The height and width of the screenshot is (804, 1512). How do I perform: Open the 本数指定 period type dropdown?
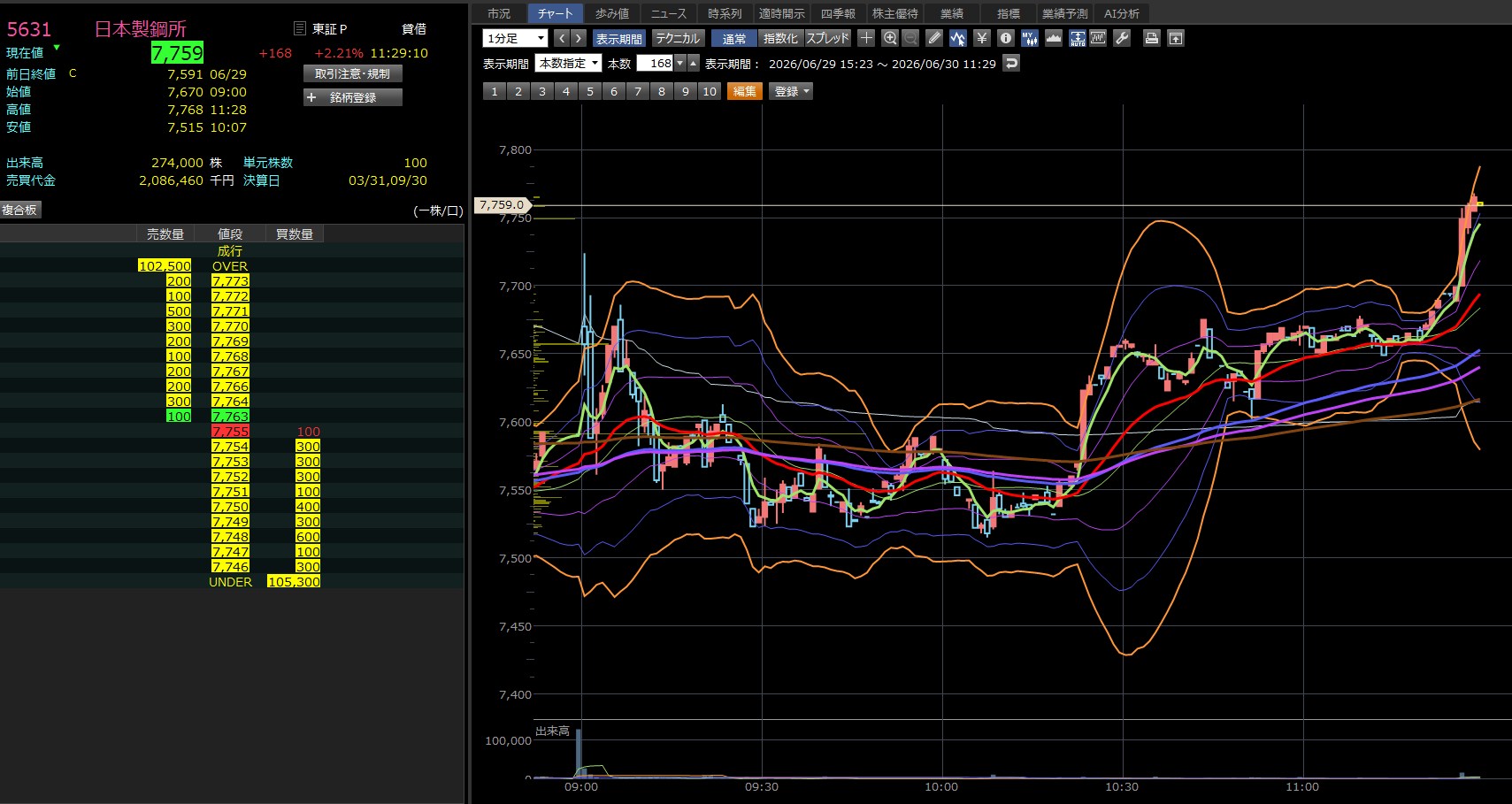[568, 63]
